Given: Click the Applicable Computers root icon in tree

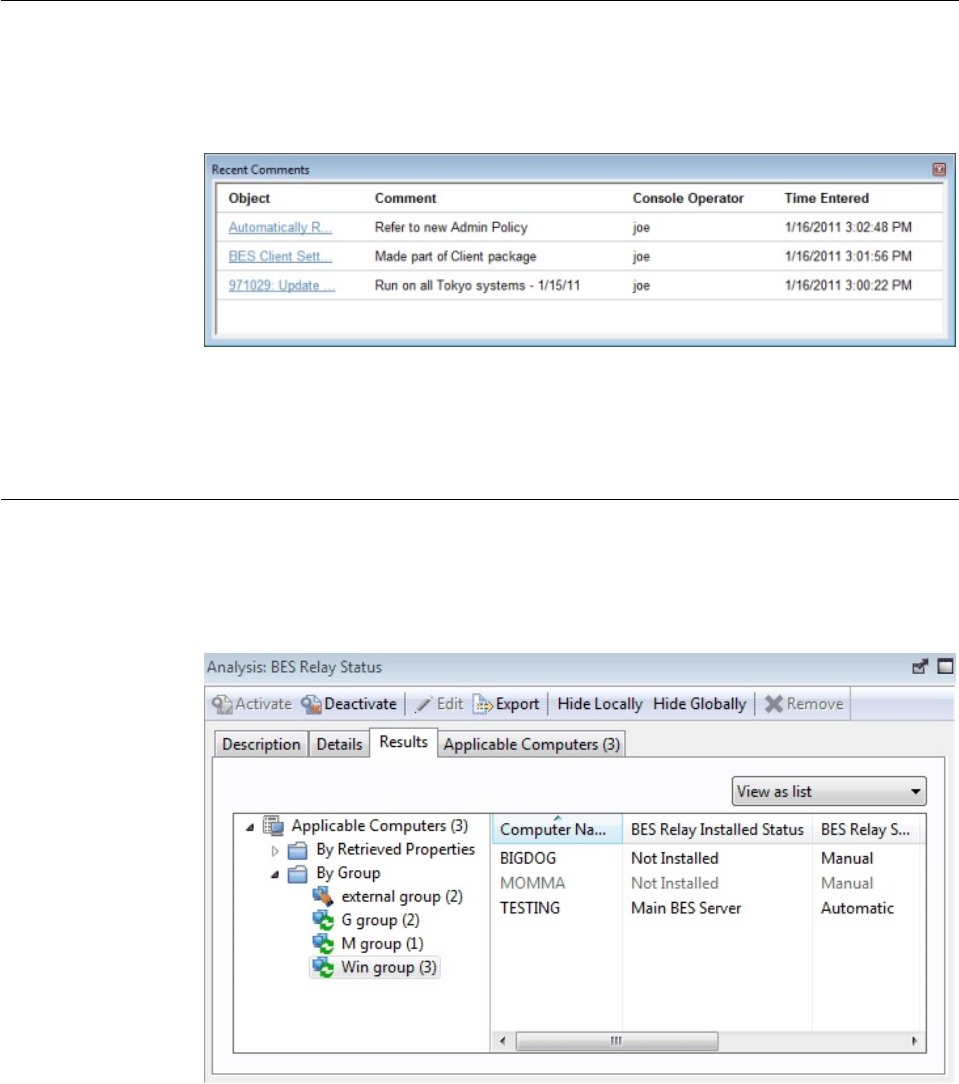Looking at the screenshot, I should (x=274, y=826).
